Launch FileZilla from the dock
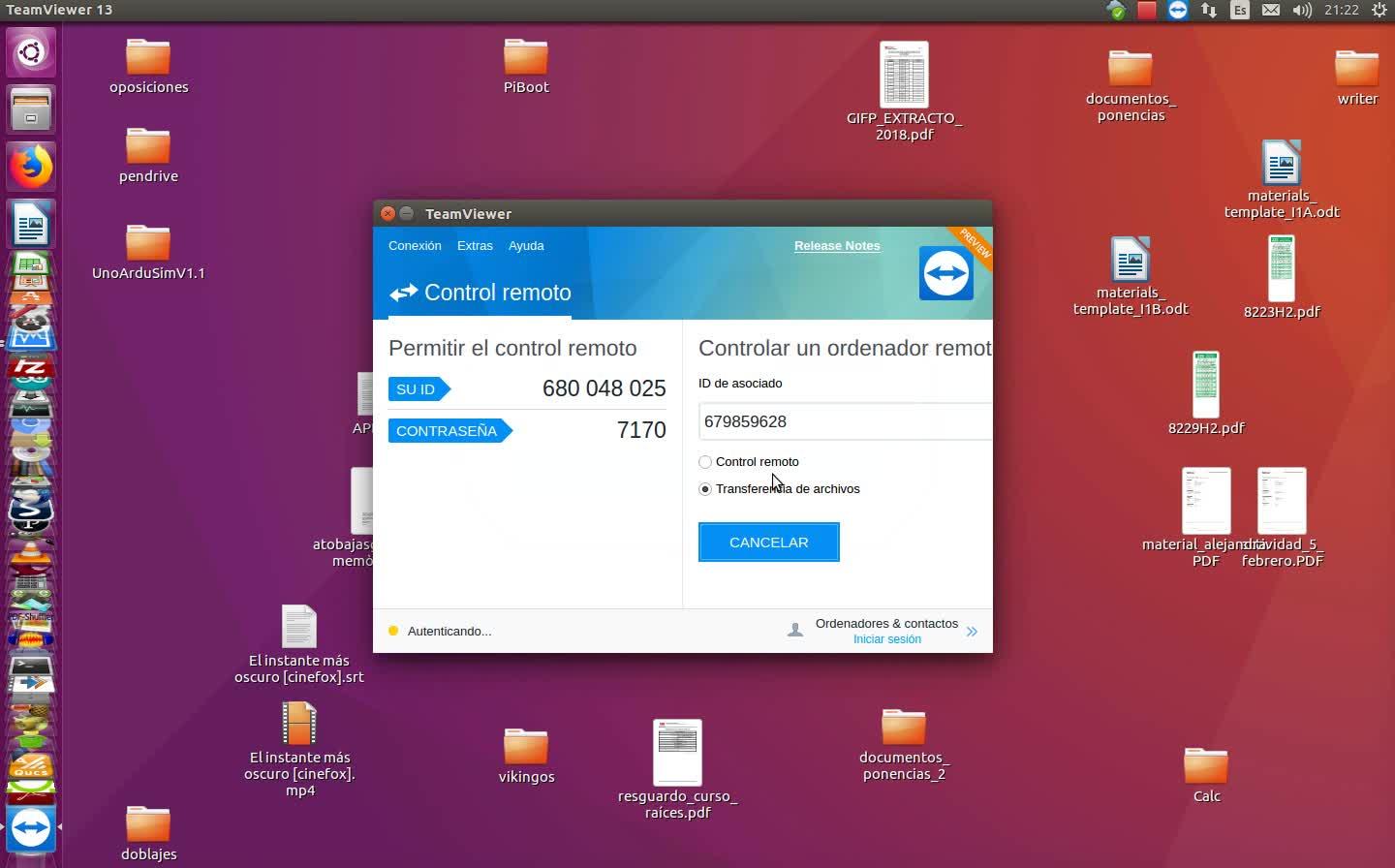The height and width of the screenshot is (868, 1395). click(31, 367)
